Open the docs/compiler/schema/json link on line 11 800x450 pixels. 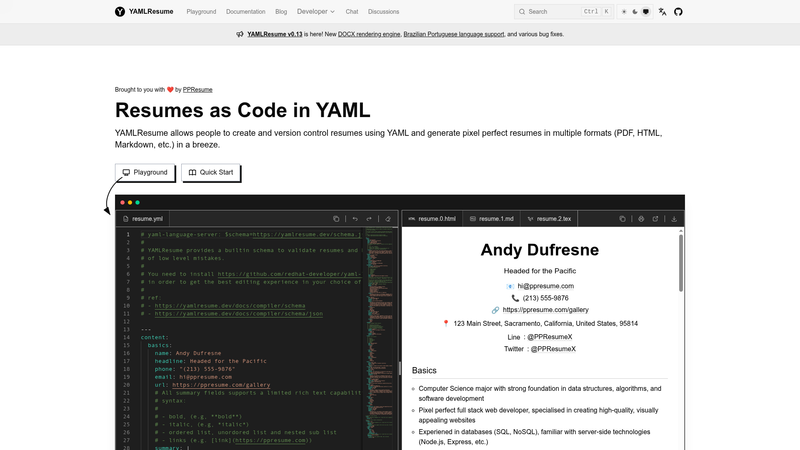(x=238, y=314)
